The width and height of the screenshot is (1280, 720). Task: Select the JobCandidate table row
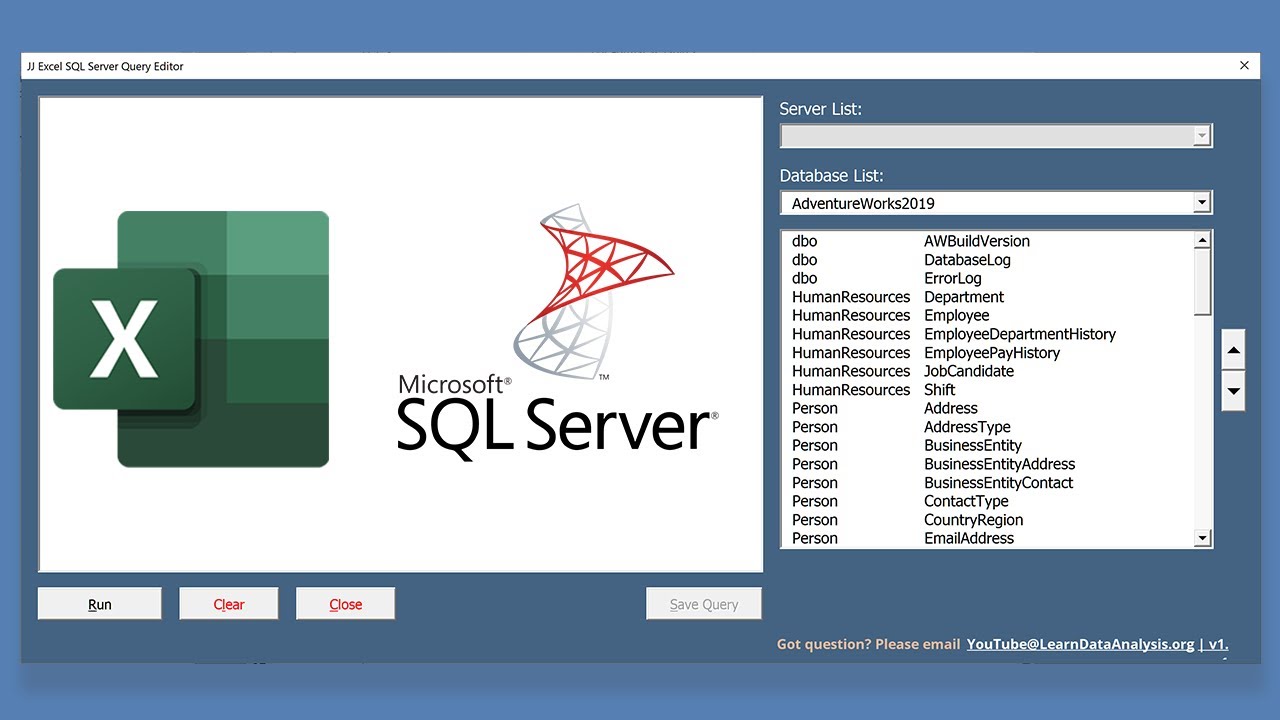988,371
